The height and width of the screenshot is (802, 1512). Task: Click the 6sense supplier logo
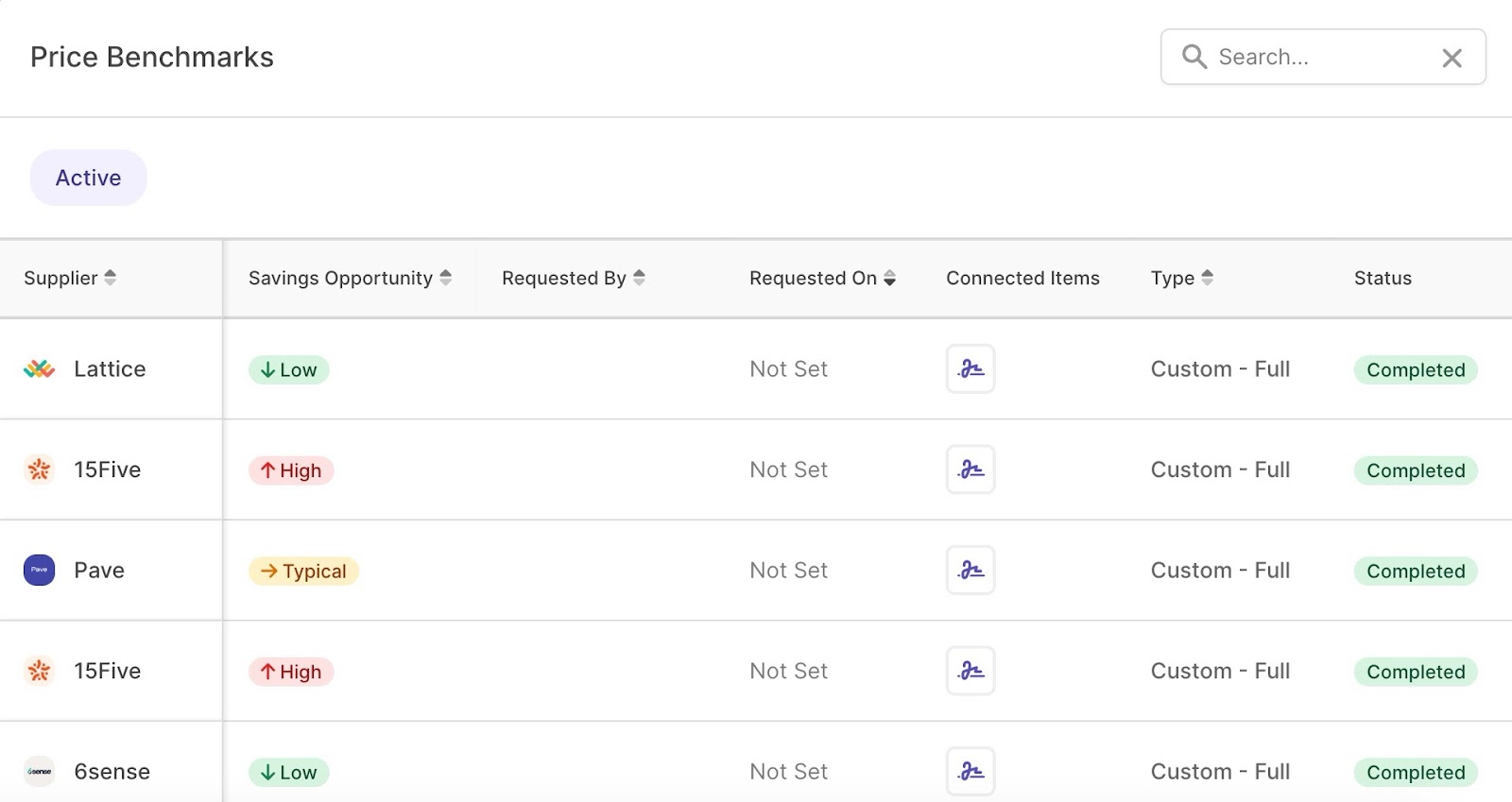(x=39, y=771)
